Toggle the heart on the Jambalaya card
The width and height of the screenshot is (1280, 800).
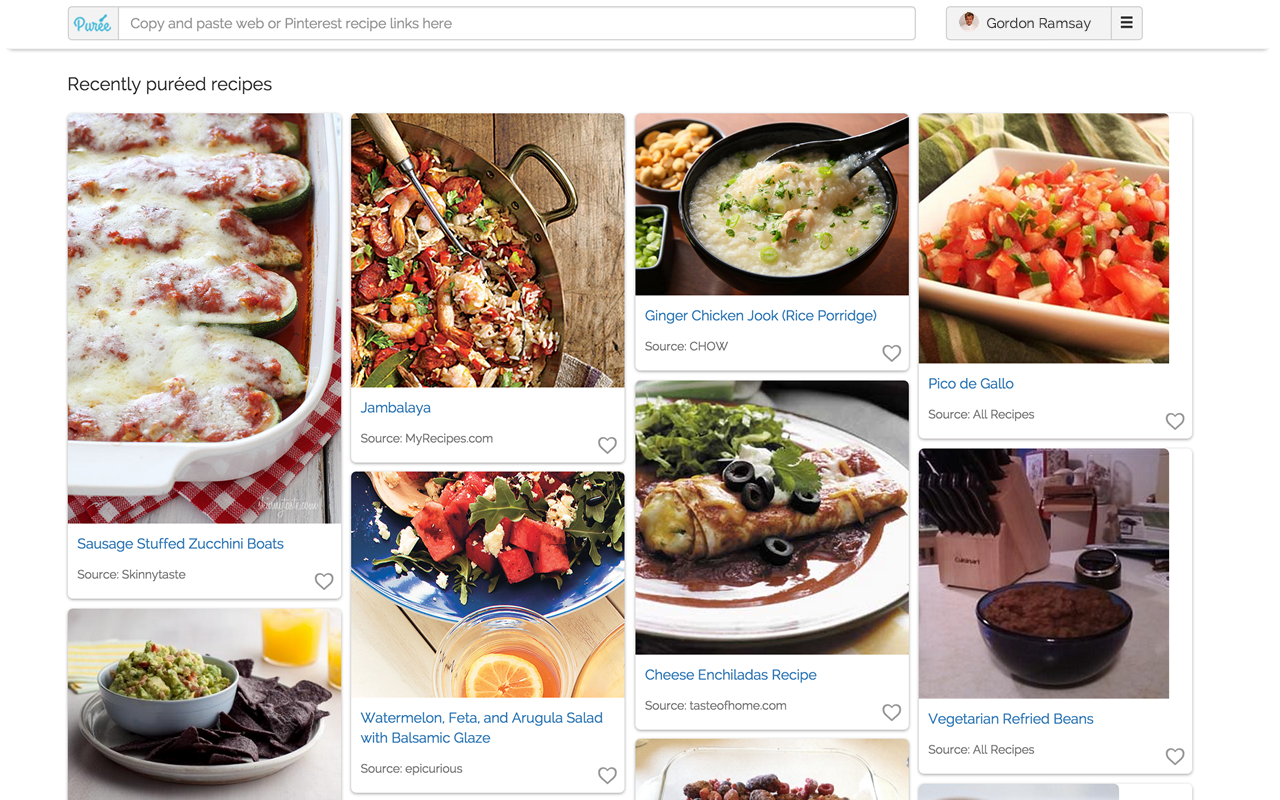607,445
